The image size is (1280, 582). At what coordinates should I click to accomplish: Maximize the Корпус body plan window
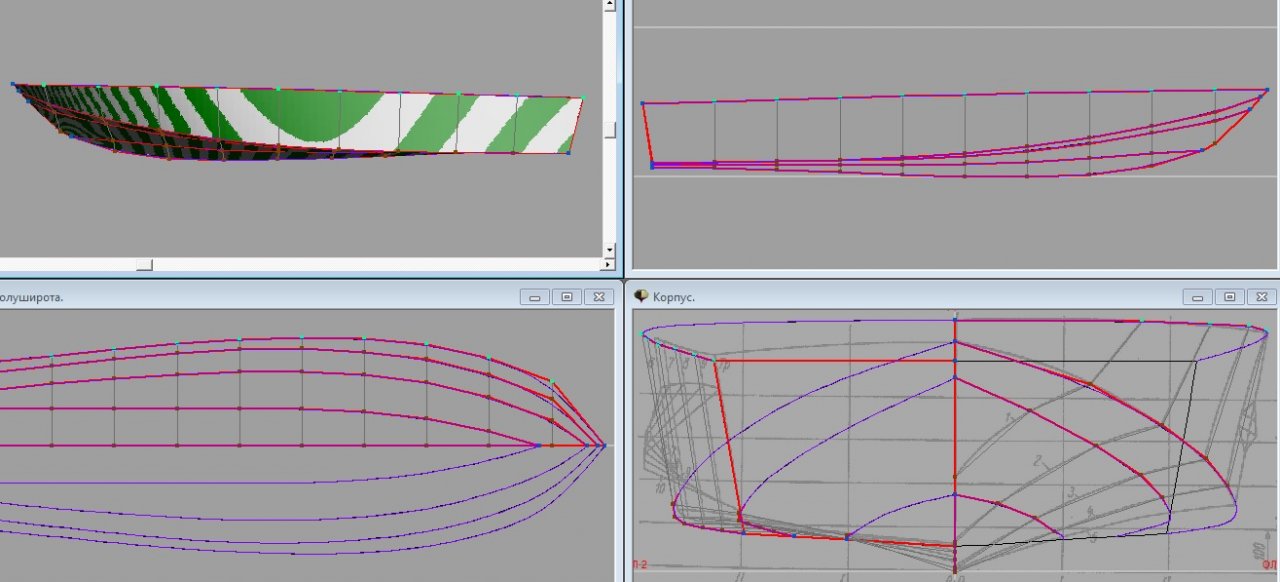tap(1229, 297)
